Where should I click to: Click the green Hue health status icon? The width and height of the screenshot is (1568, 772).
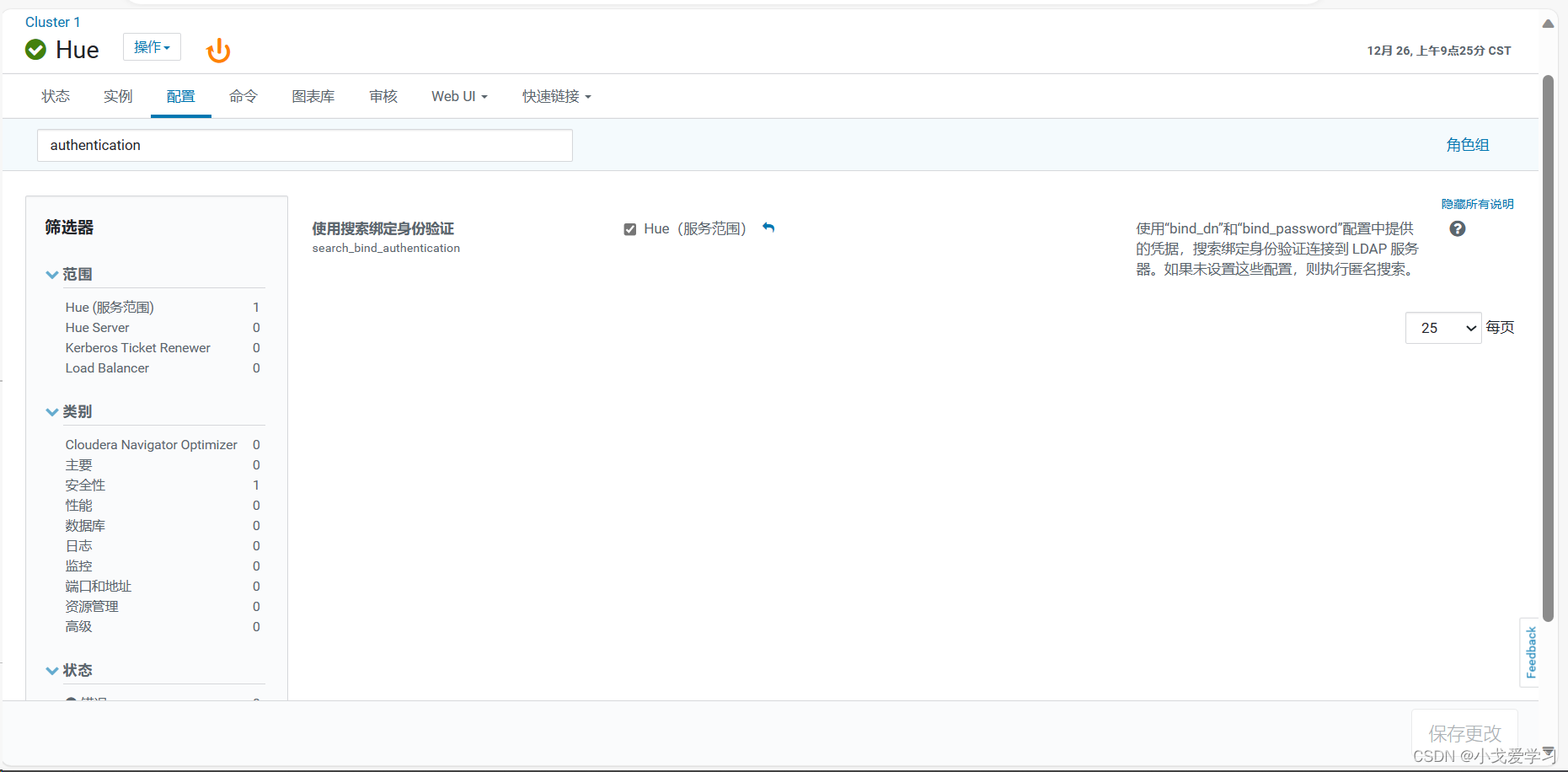[35, 50]
